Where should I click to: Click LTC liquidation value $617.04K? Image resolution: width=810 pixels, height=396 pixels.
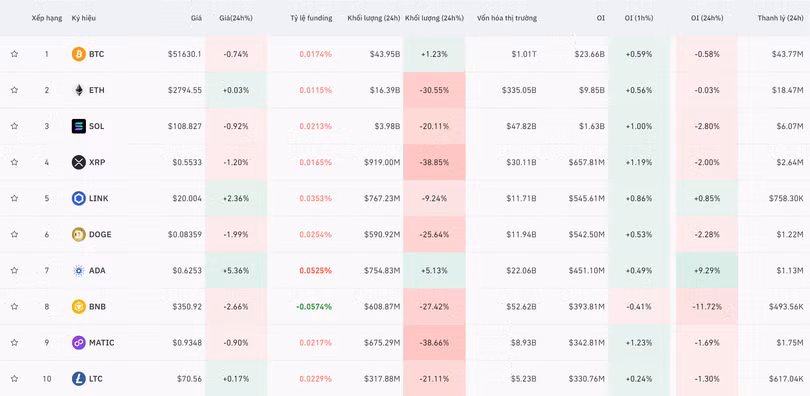[x=786, y=379]
